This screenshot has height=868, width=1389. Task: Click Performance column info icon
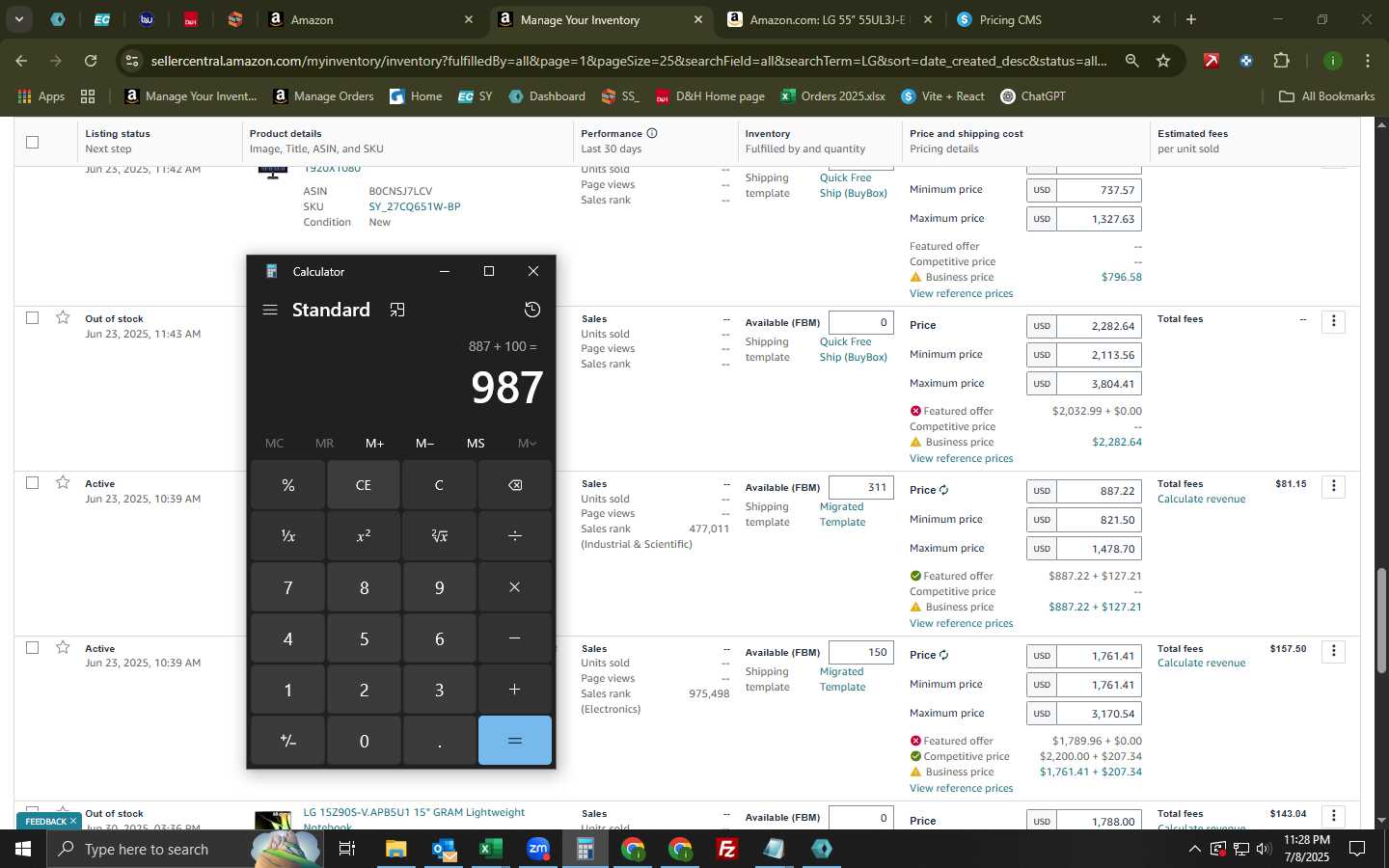pos(652,133)
